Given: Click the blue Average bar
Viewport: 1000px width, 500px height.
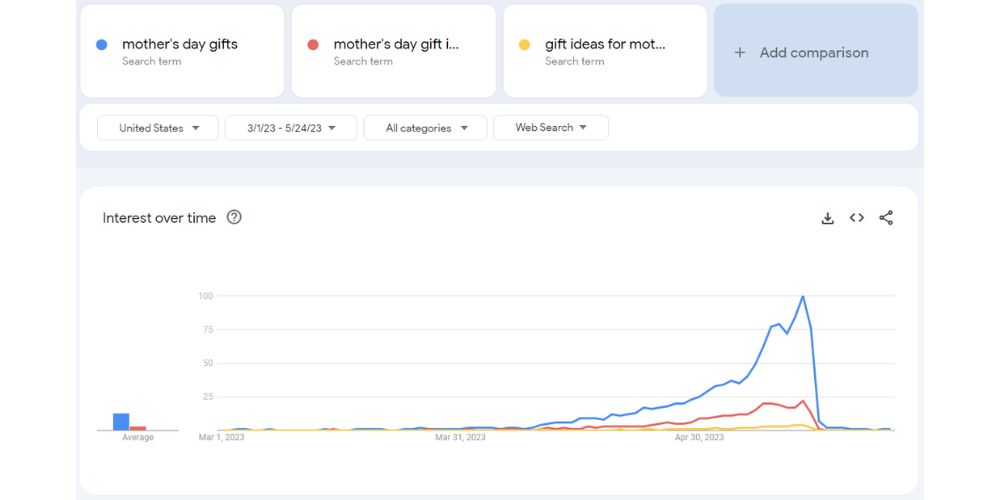Looking at the screenshot, I should (x=121, y=422).
